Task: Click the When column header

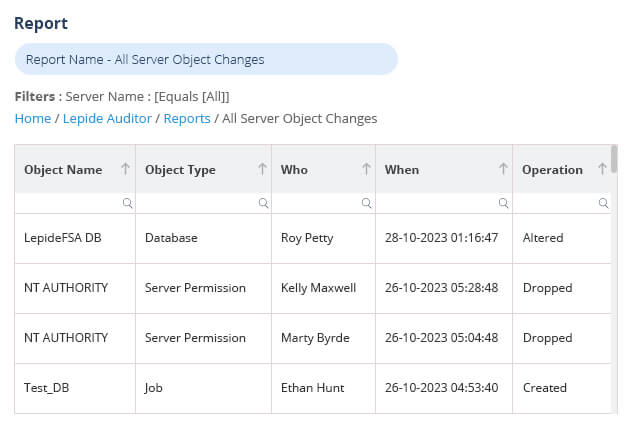Action: tap(444, 169)
